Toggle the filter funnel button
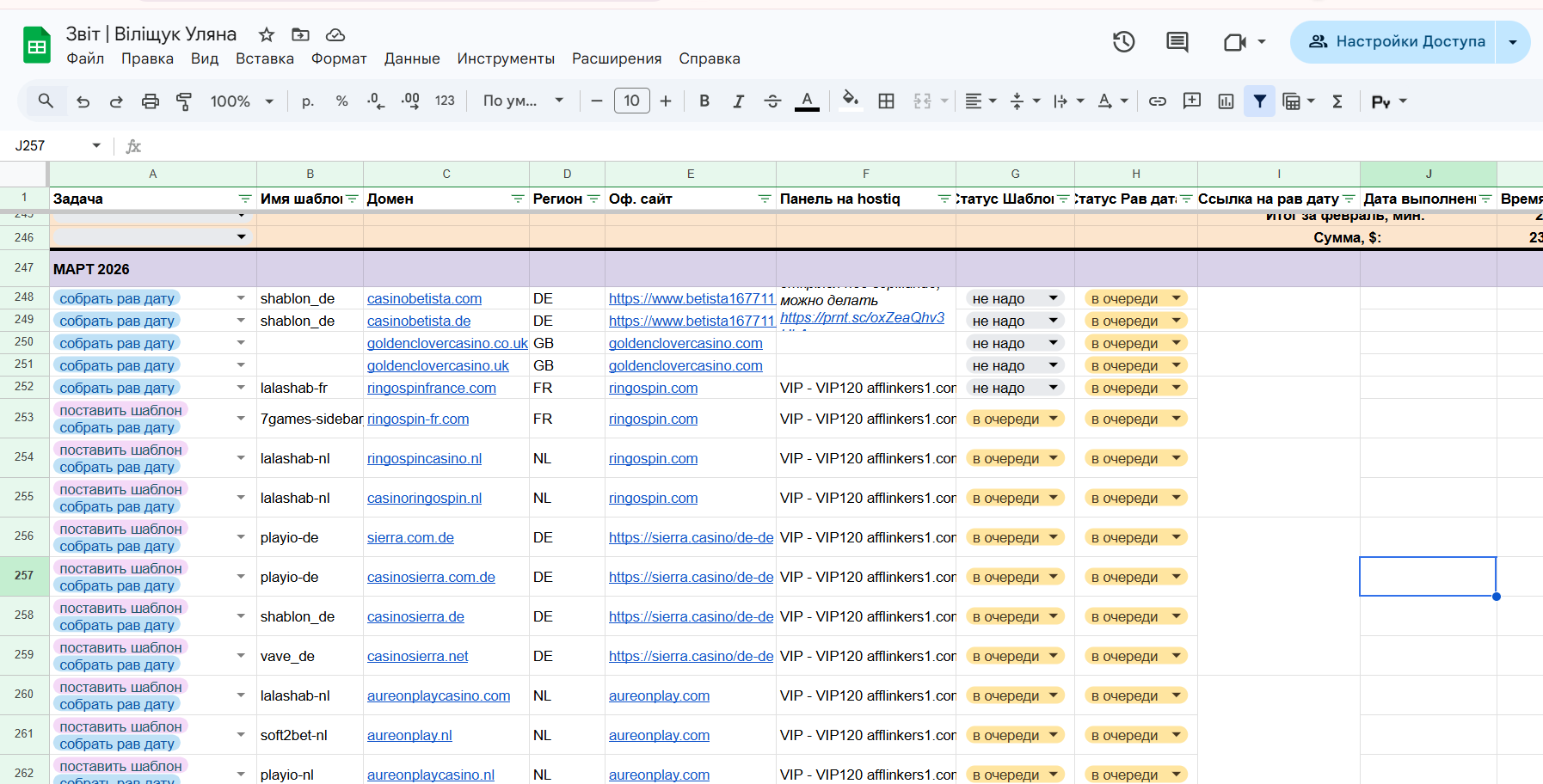This screenshot has height=784, width=1543. 1259,101
